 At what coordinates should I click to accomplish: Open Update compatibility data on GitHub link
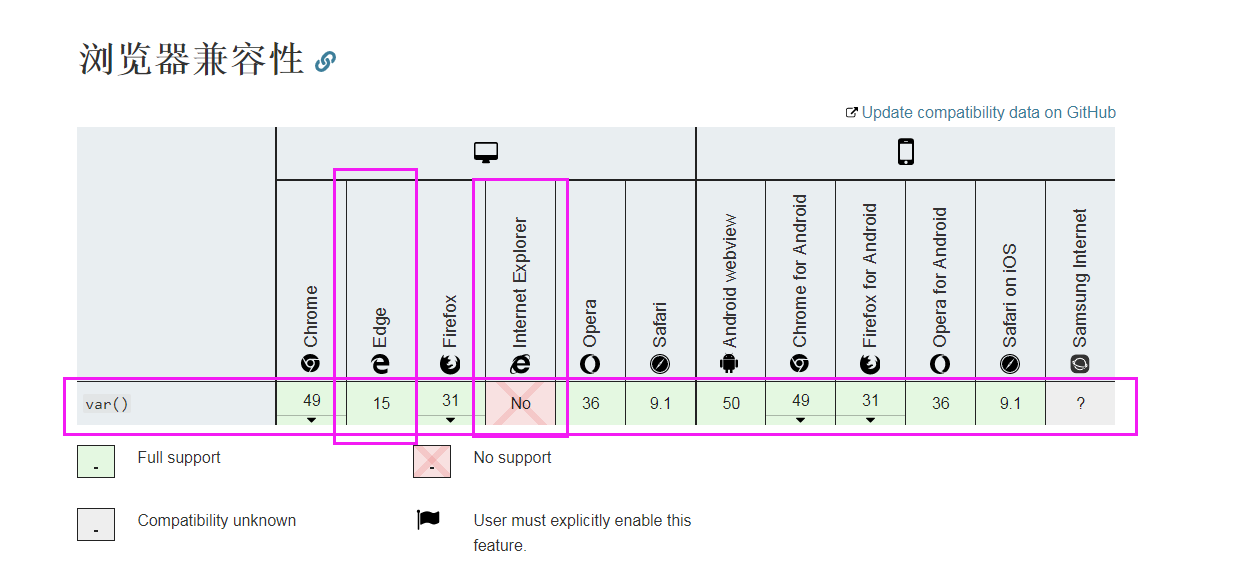coord(988,113)
